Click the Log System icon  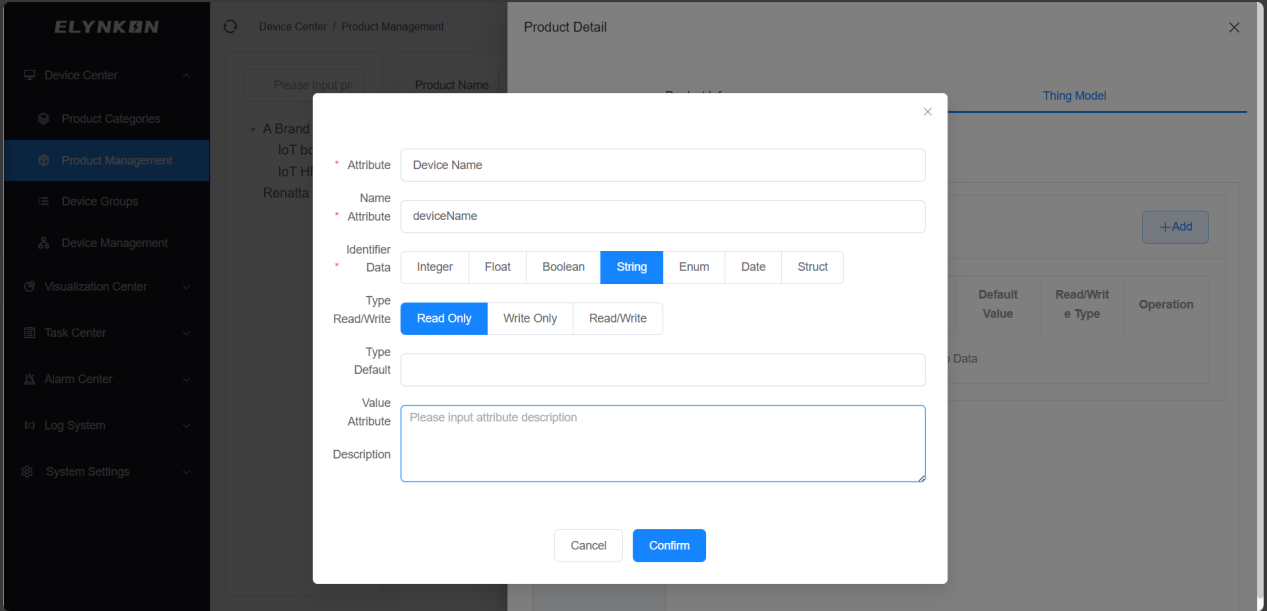[x=29, y=425]
